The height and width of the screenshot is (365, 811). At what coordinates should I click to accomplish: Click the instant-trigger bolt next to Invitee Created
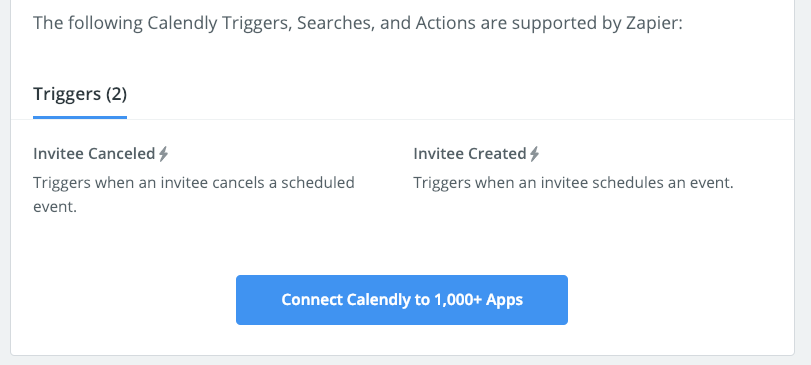(535, 154)
